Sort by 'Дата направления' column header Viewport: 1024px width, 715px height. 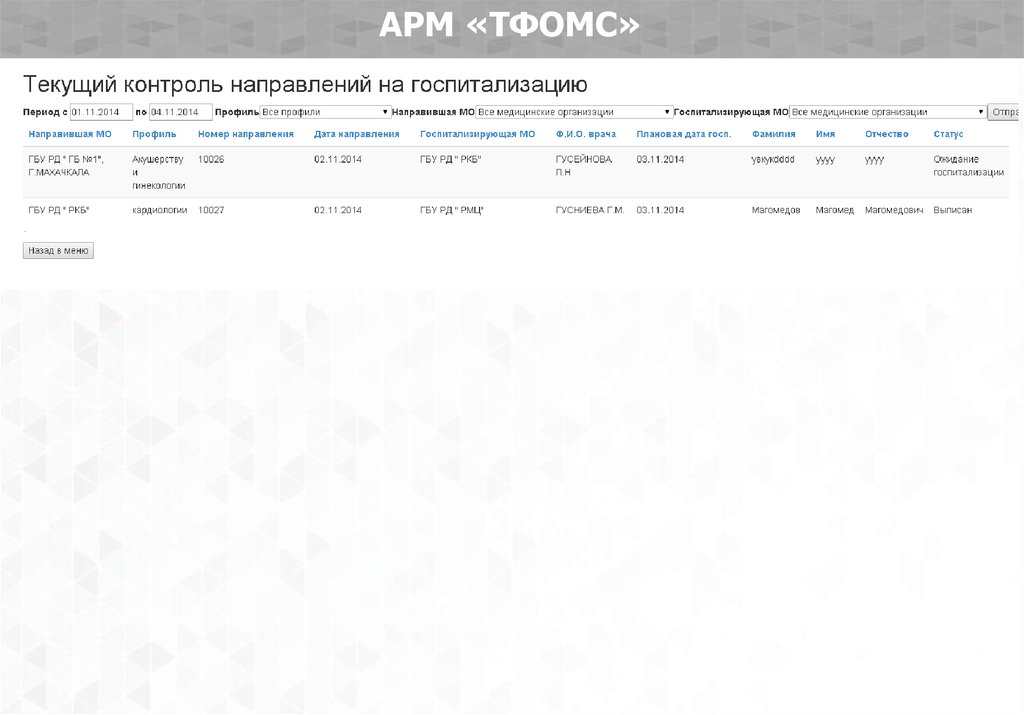point(357,134)
